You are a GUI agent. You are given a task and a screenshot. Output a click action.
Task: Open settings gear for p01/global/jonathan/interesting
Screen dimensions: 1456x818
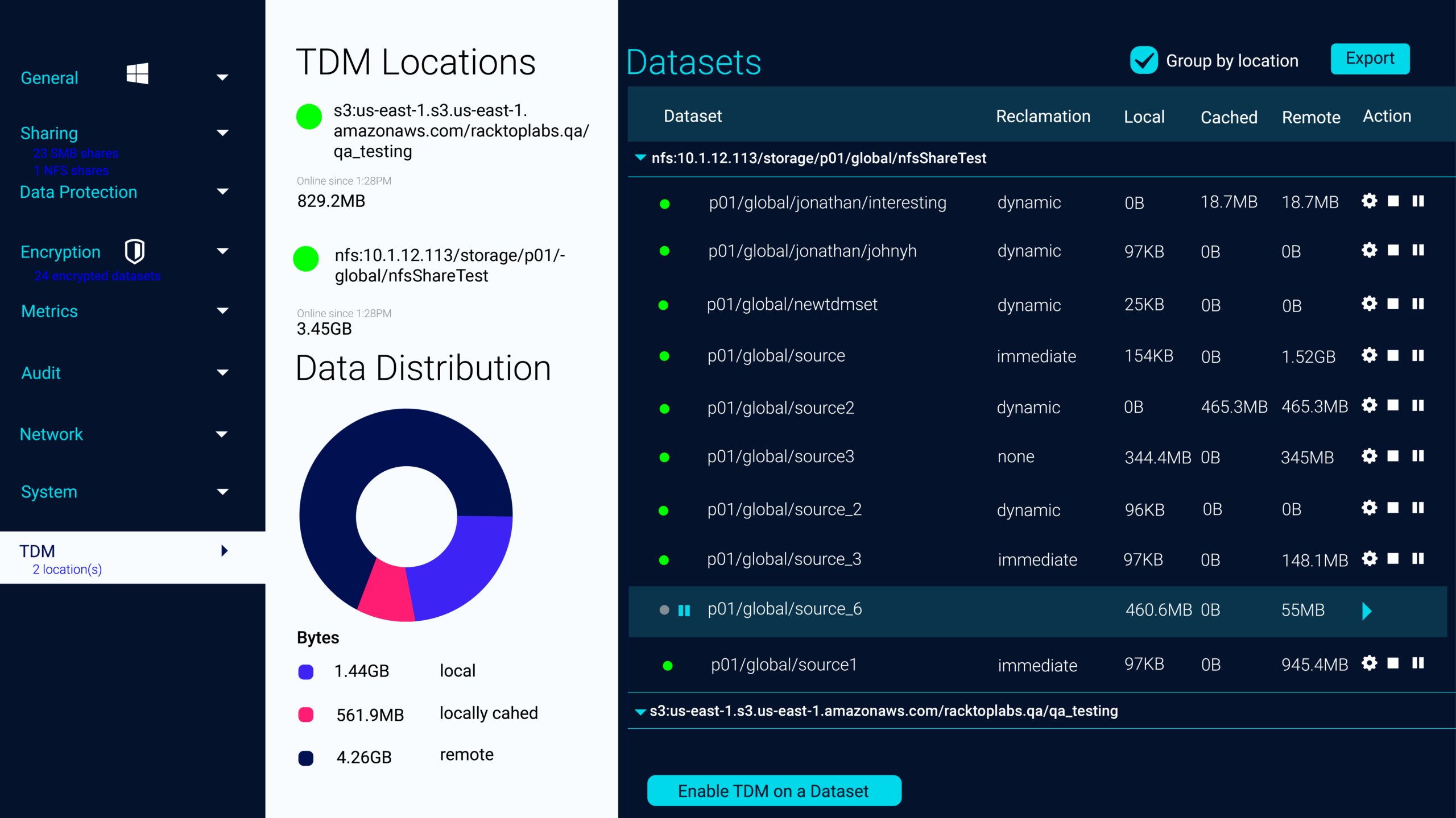click(1369, 201)
